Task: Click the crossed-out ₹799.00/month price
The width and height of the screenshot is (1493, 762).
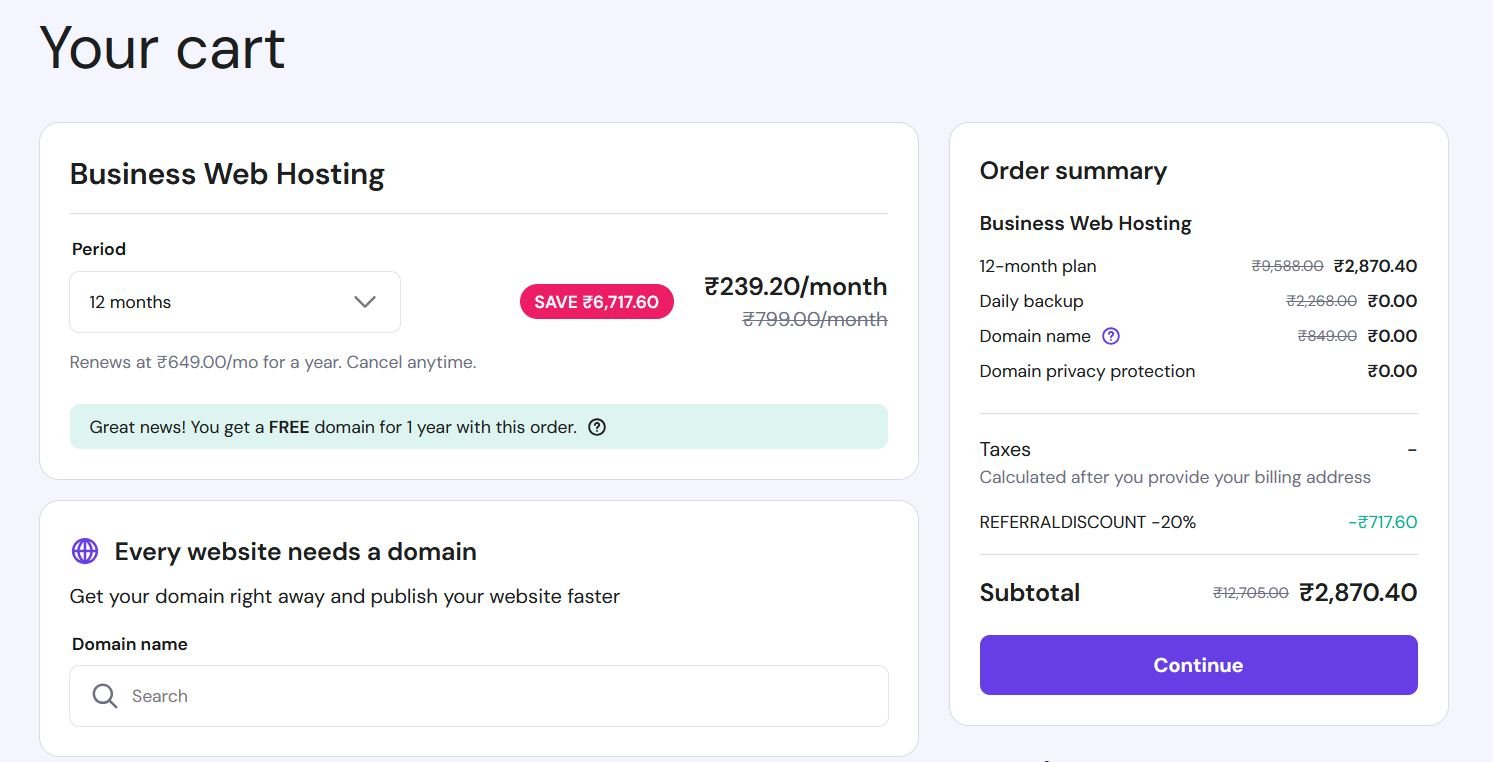Action: coord(814,319)
